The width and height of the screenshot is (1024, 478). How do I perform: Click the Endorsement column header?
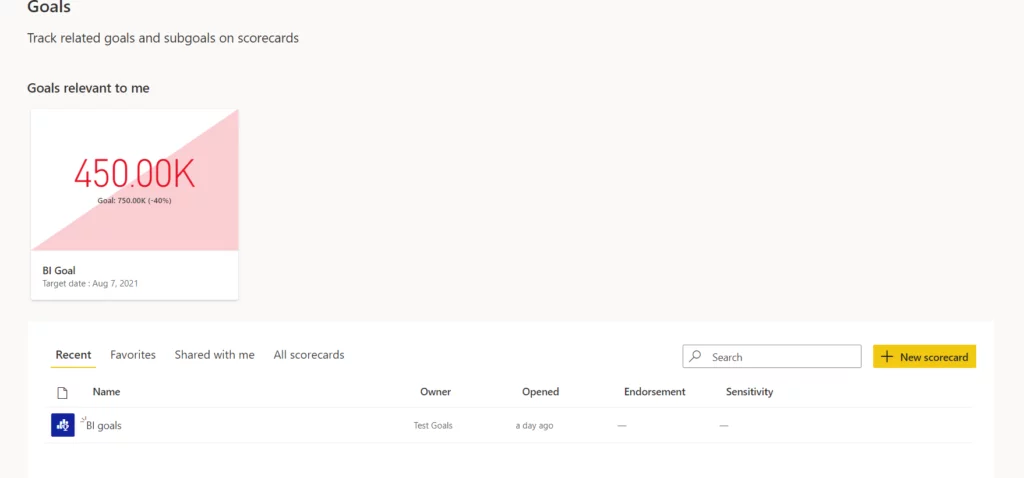coord(654,392)
